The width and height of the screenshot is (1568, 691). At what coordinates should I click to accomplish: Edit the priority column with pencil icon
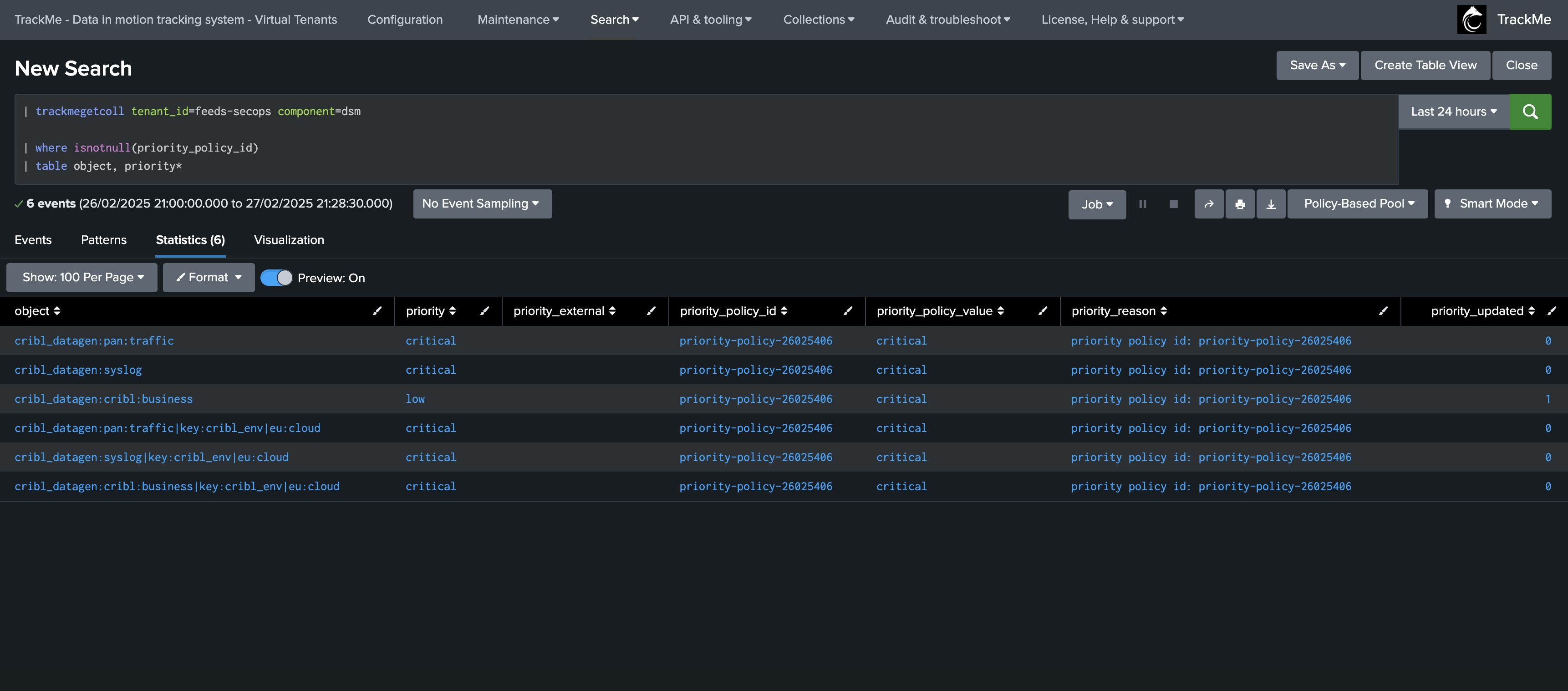pos(484,311)
